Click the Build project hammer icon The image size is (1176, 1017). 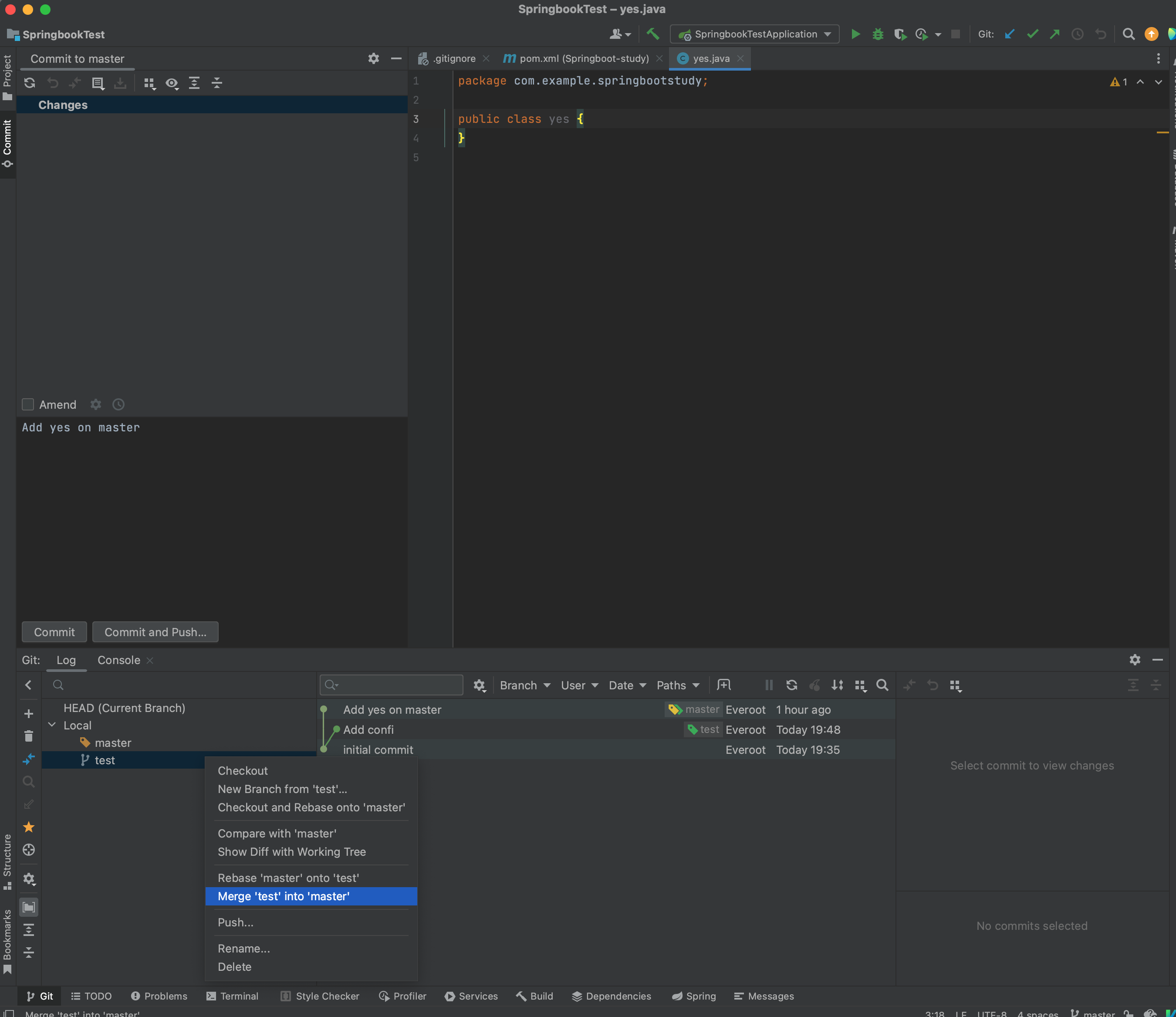(653, 34)
